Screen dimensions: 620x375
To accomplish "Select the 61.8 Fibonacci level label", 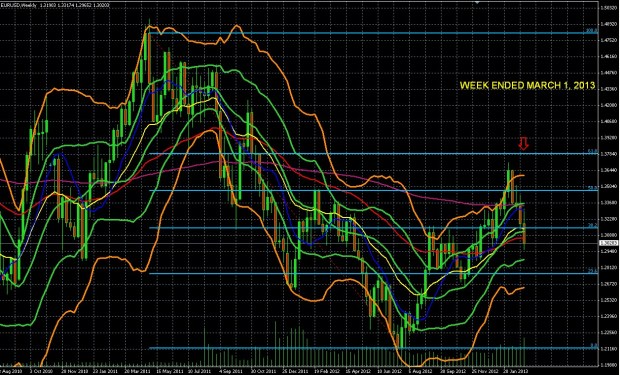I will point(592,151).
